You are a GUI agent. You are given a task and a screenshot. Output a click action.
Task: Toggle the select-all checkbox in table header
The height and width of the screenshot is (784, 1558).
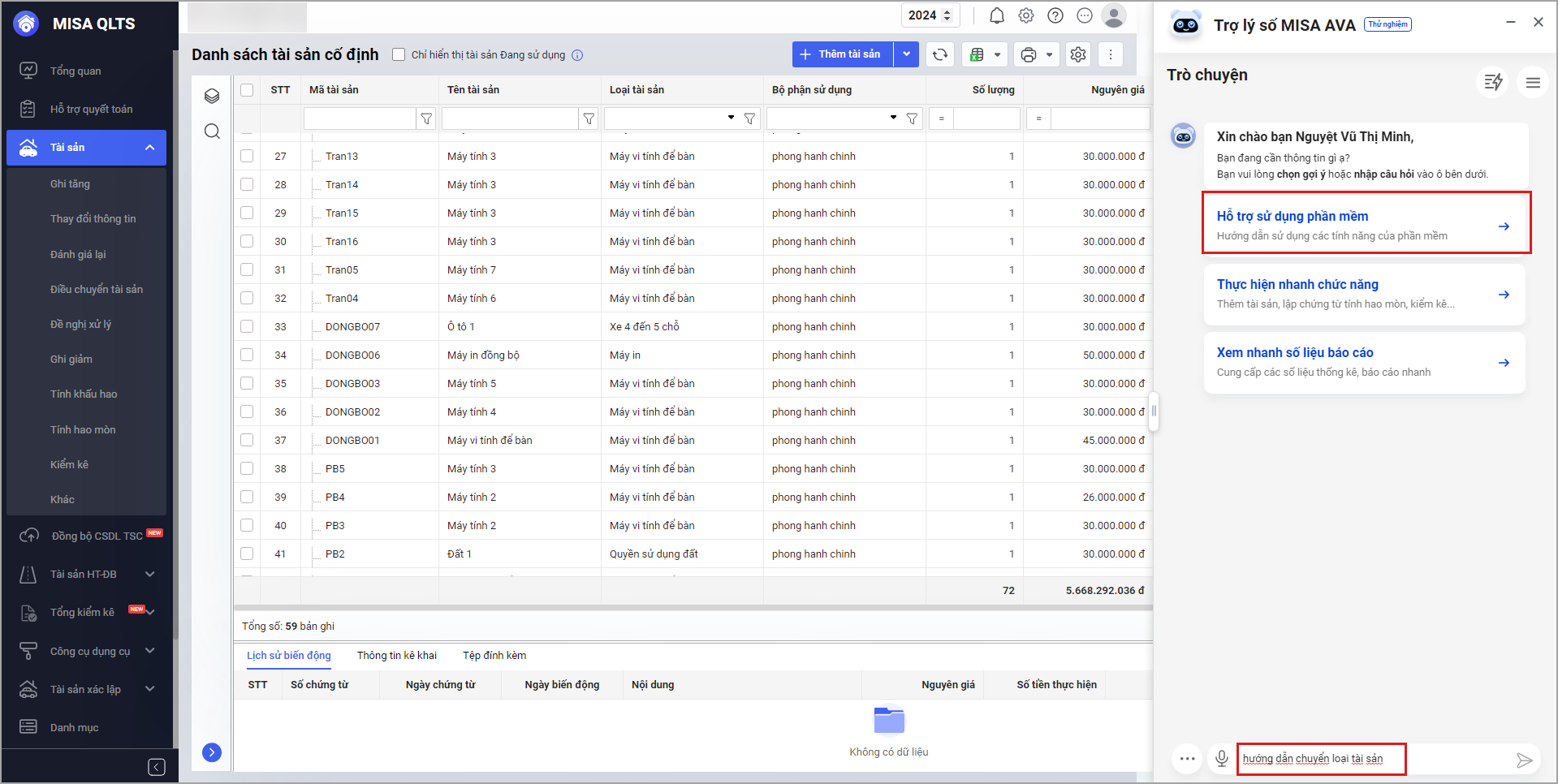click(247, 90)
